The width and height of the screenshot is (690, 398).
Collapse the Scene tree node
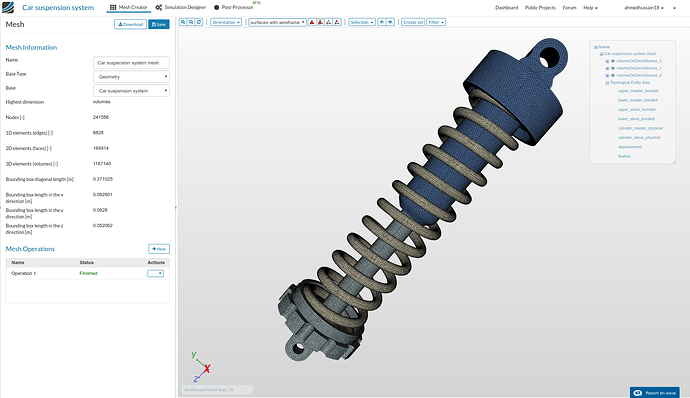(x=596, y=47)
